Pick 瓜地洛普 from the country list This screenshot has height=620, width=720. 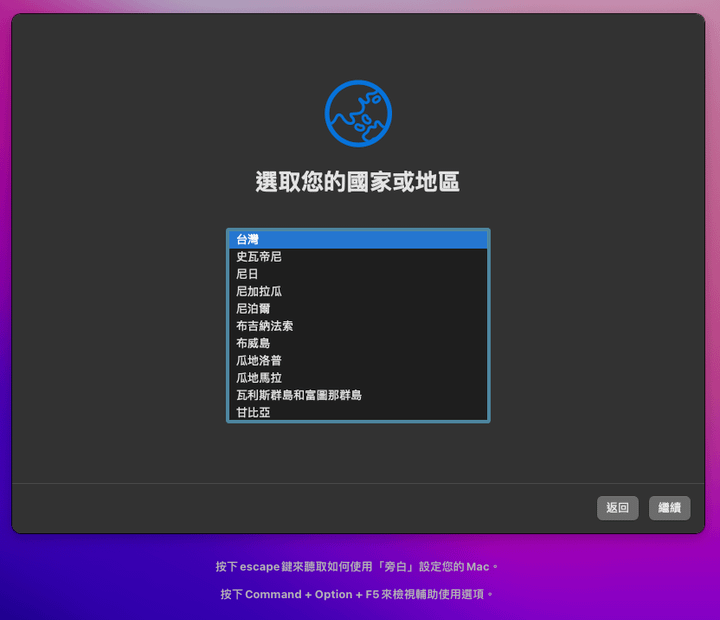point(358,361)
